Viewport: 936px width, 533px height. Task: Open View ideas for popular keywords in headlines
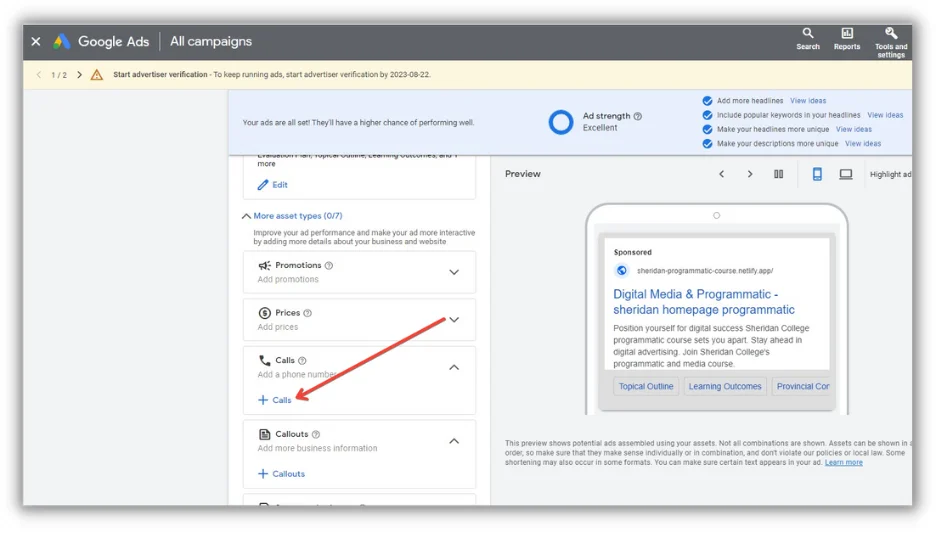click(885, 115)
